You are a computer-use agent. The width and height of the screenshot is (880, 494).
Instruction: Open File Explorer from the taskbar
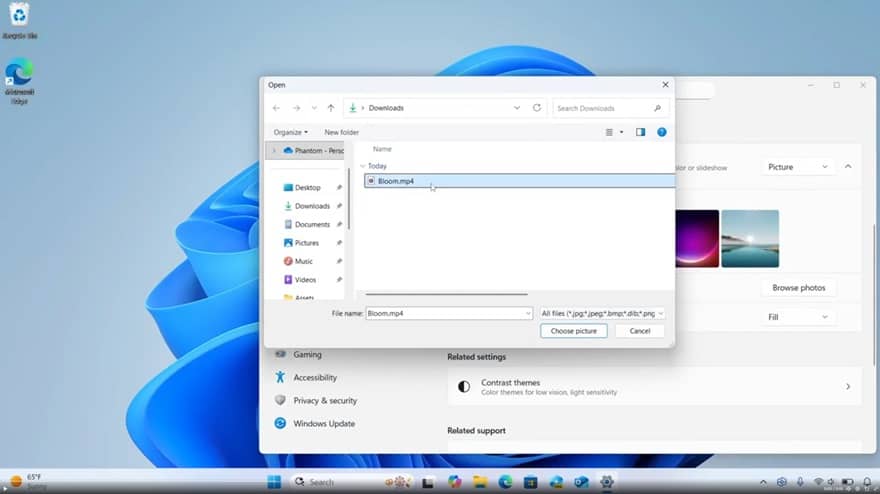coord(480,482)
